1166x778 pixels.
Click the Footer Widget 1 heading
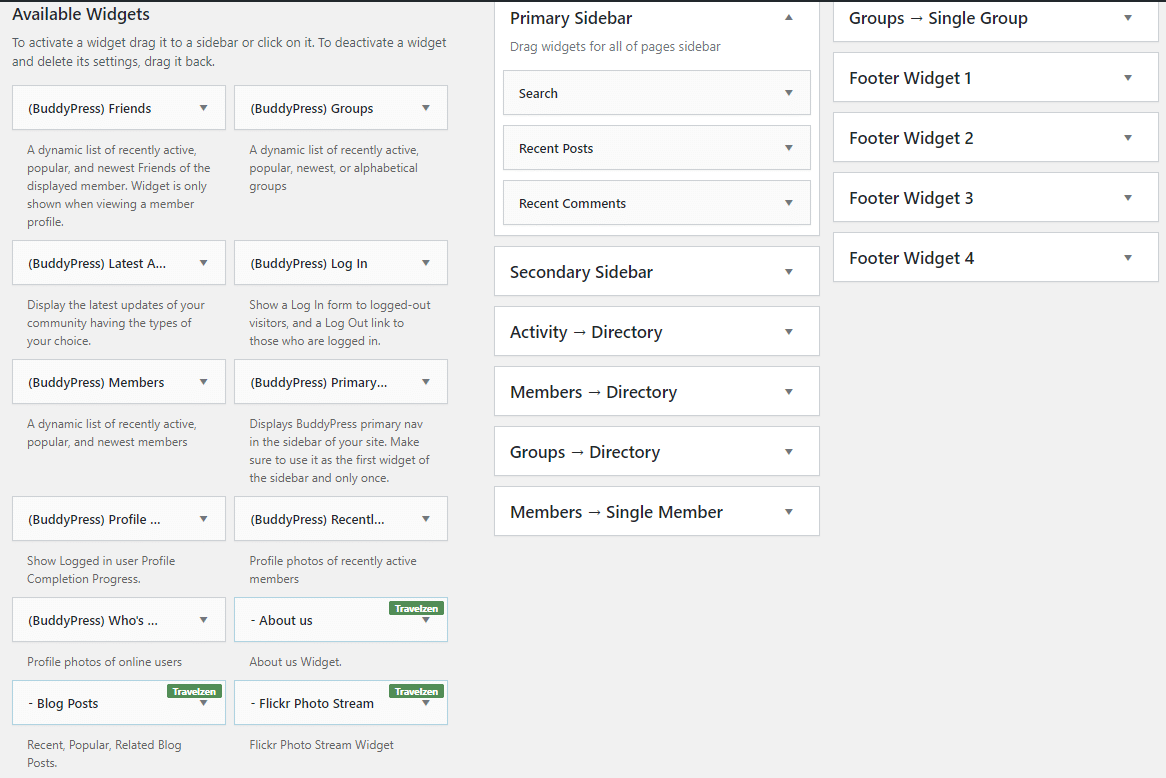910,78
